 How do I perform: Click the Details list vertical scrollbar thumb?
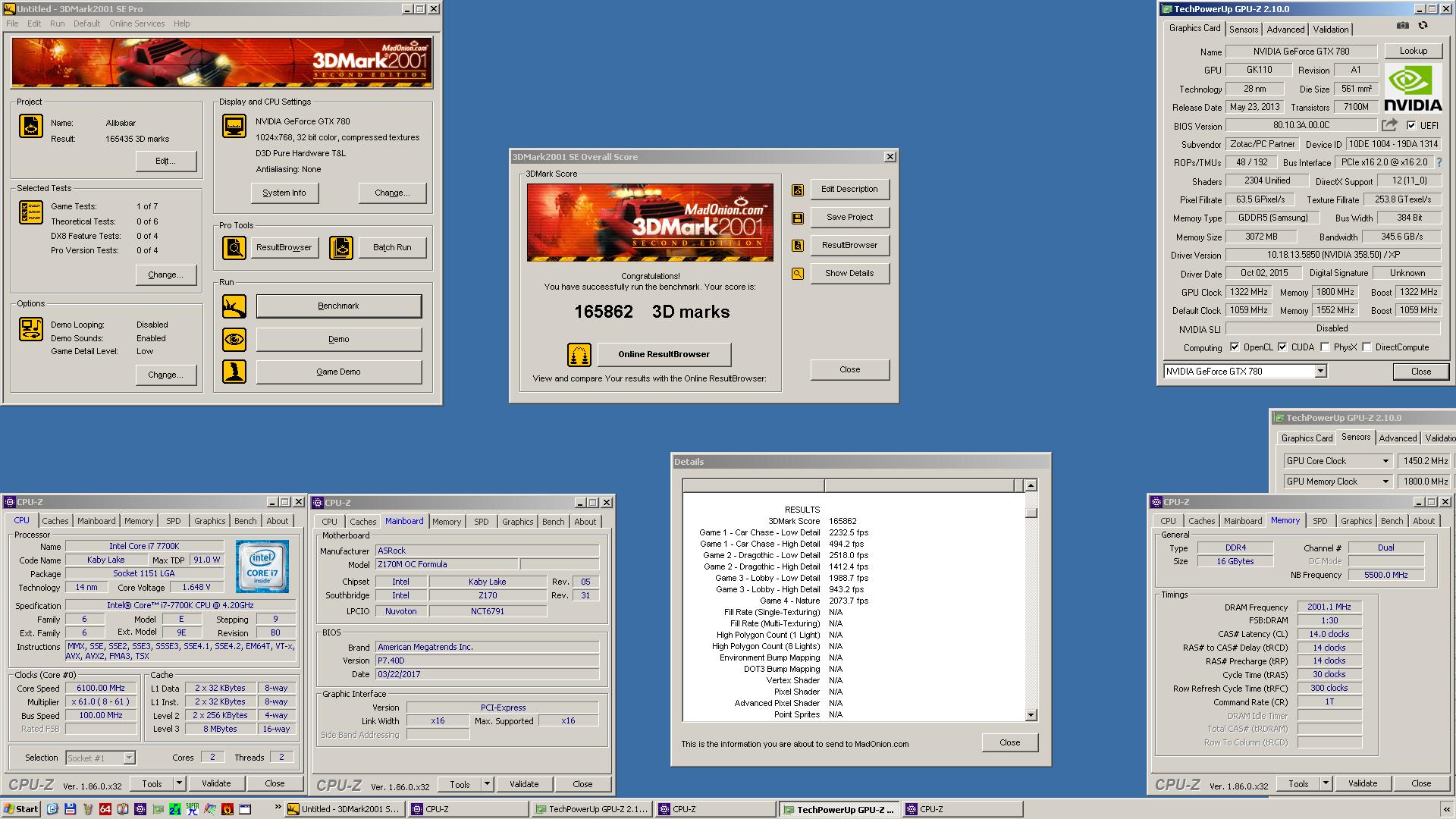pos(1031,513)
